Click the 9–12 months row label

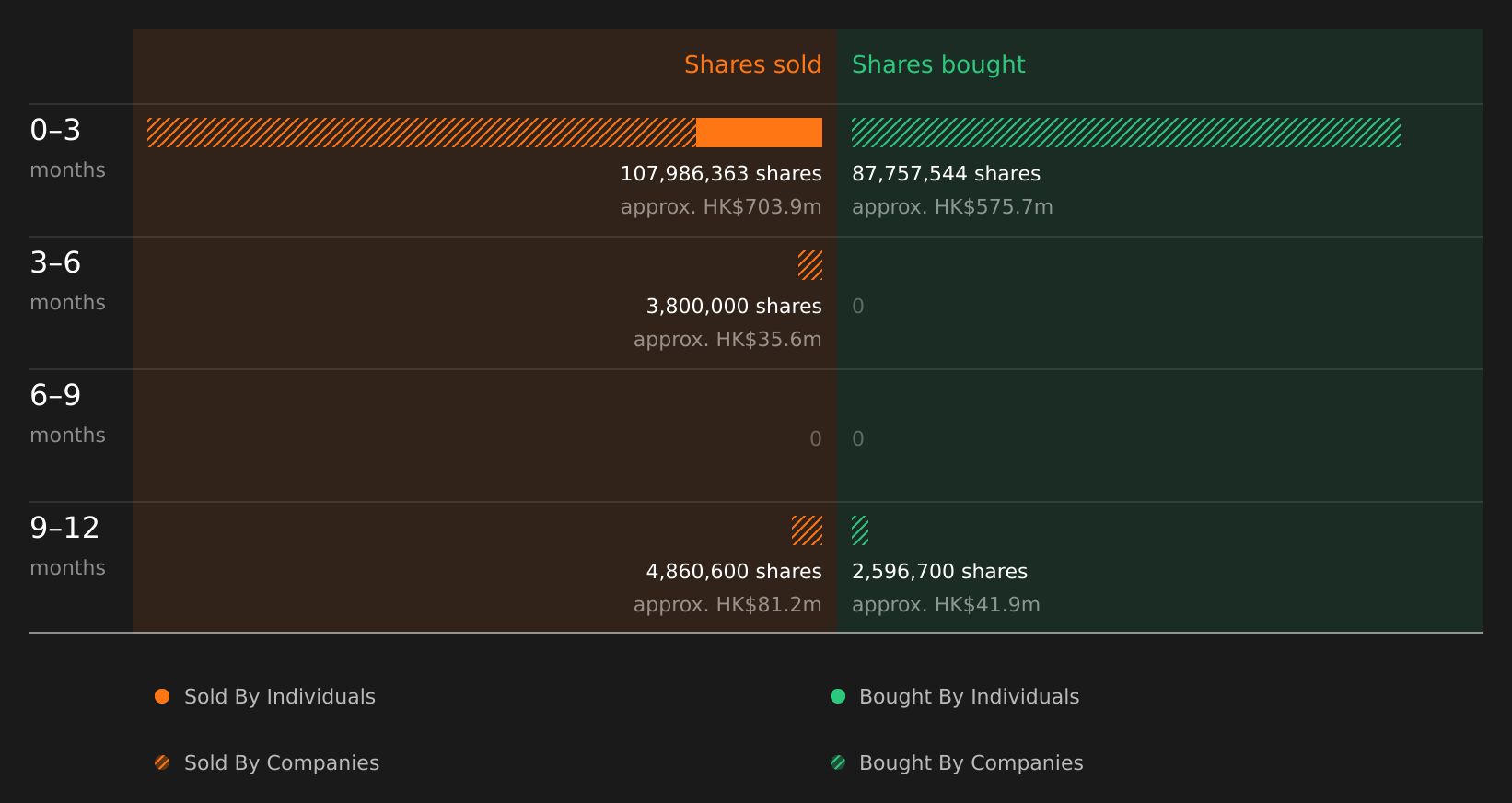coord(67,545)
